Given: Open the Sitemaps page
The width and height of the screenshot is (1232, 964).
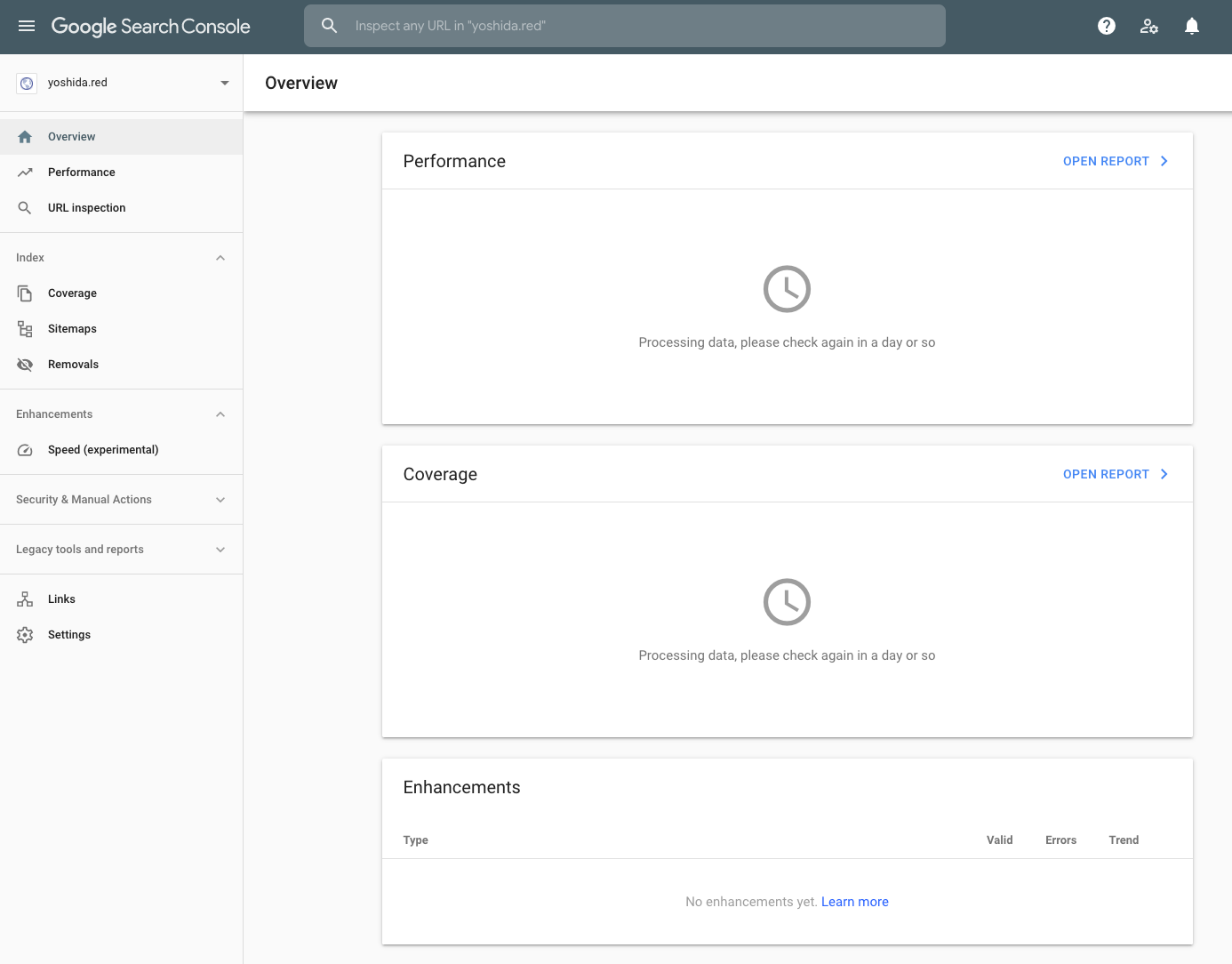Looking at the screenshot, I should tap(121, 329).
